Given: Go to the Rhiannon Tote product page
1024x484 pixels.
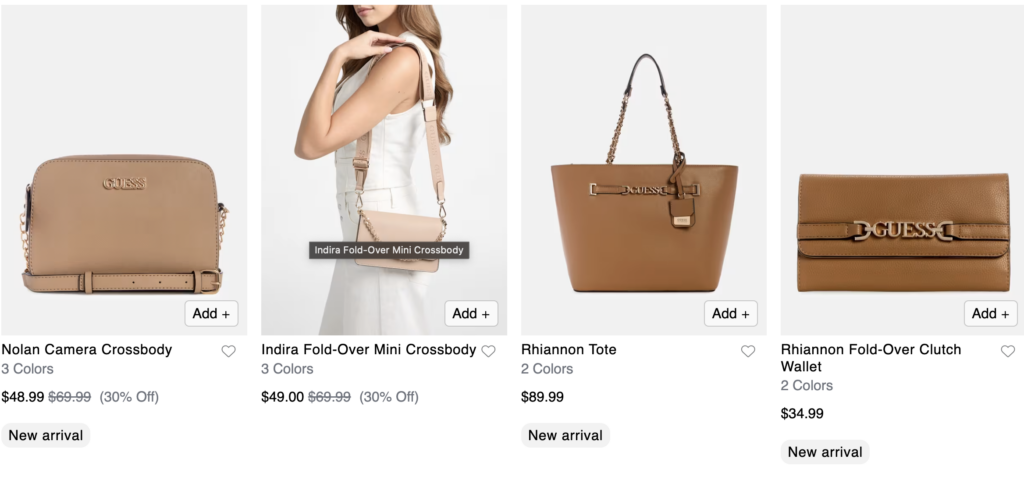Looking at the screenshot, I should (x=569, y=350).
